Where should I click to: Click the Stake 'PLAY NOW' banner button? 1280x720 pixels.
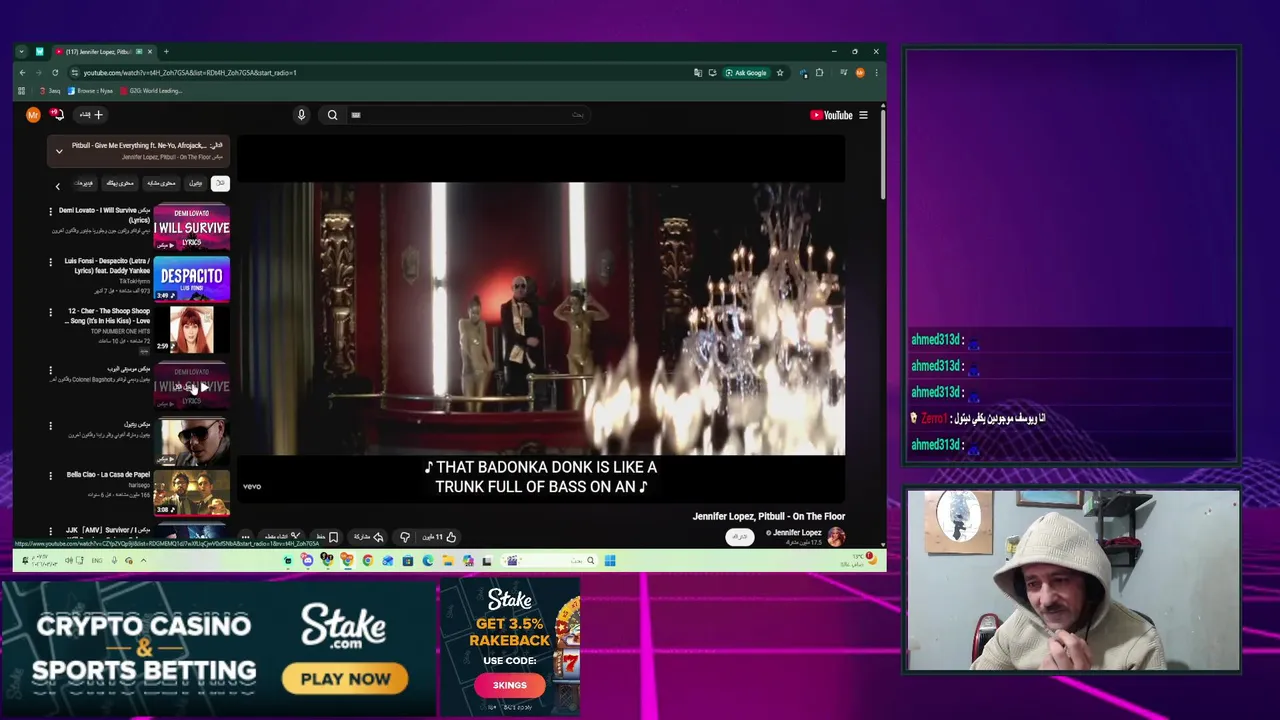(345, 679)
